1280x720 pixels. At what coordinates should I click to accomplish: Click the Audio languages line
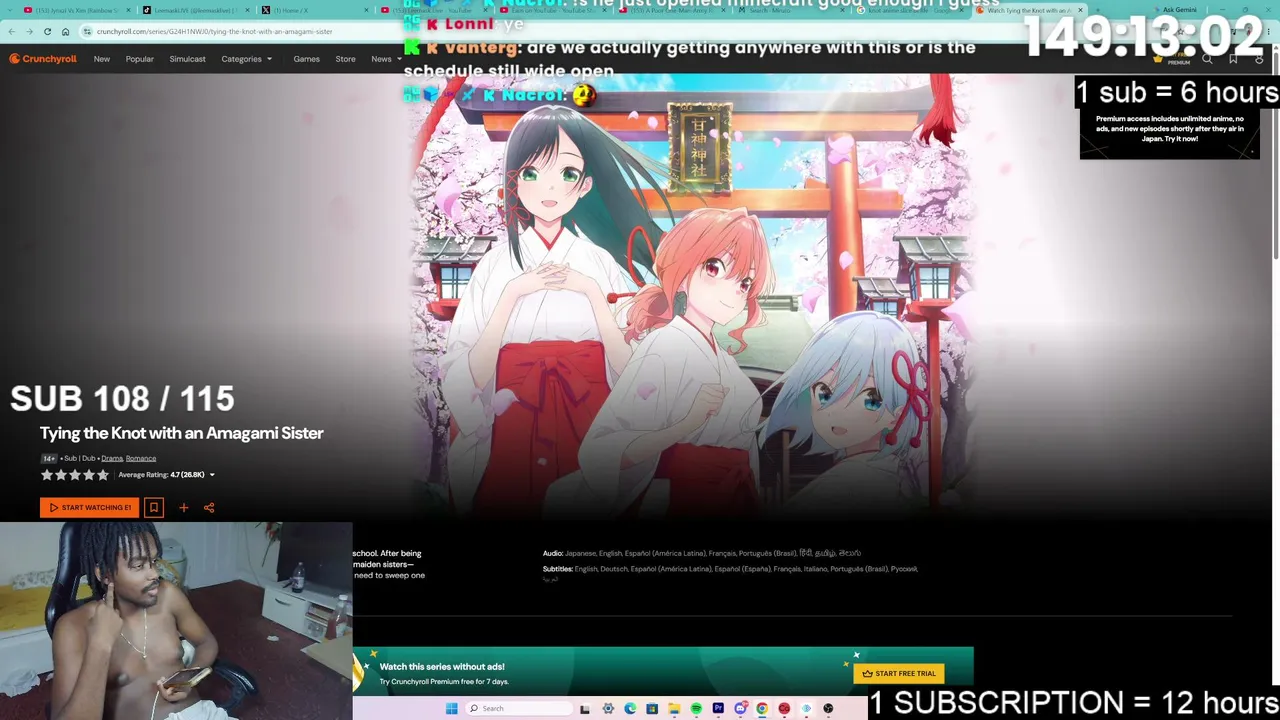click(x=702, y=553)
